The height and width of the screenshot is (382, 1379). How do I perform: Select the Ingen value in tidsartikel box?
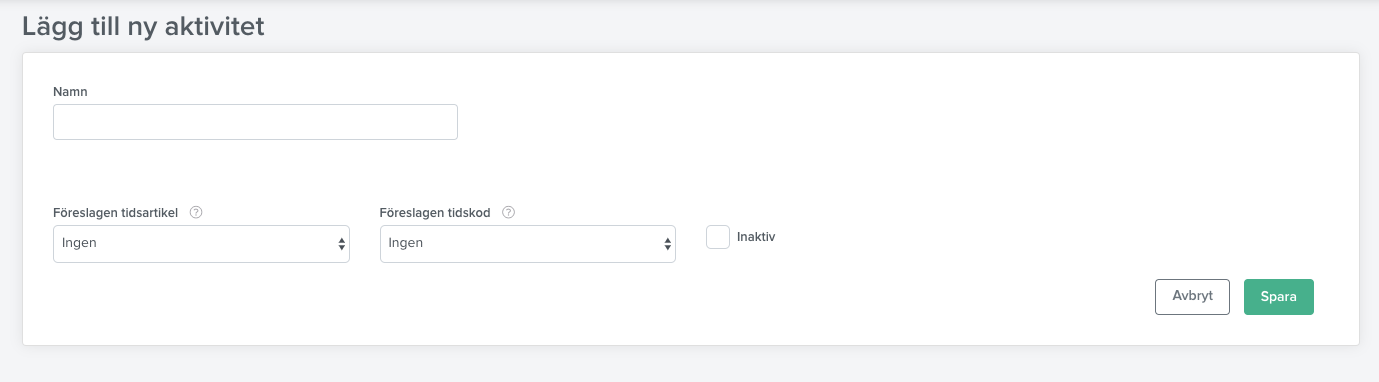tap(79, 243)
